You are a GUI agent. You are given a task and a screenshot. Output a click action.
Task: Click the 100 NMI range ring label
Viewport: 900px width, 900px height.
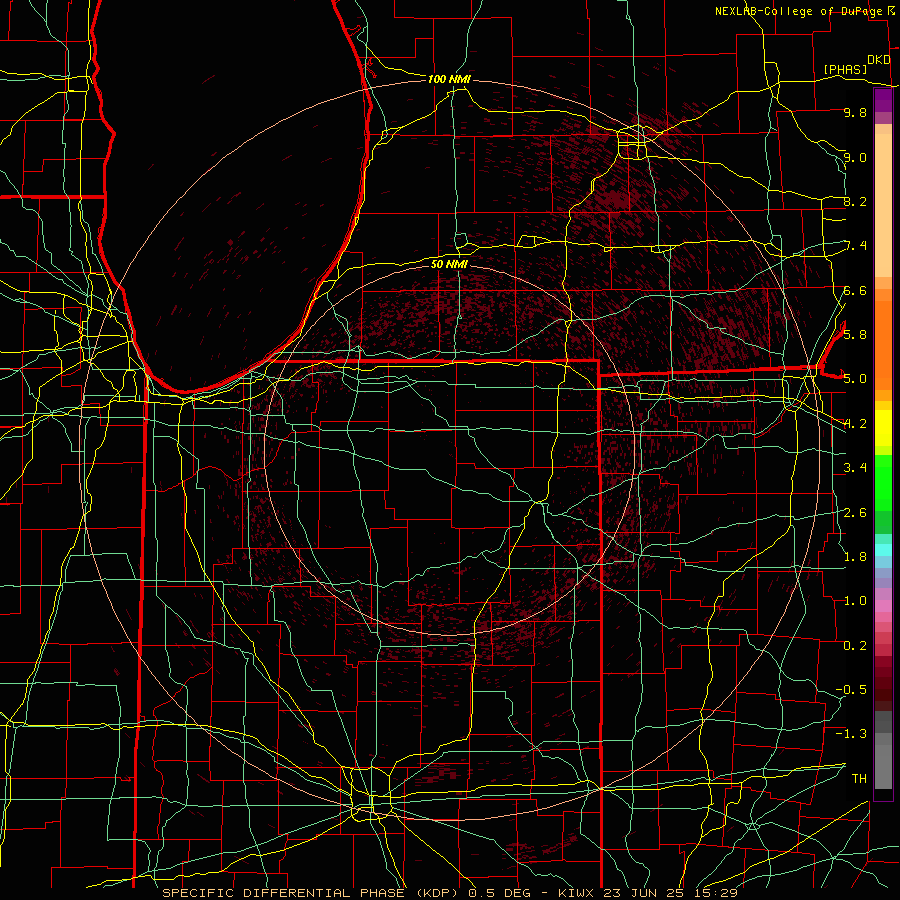click(x=449, y=79)
